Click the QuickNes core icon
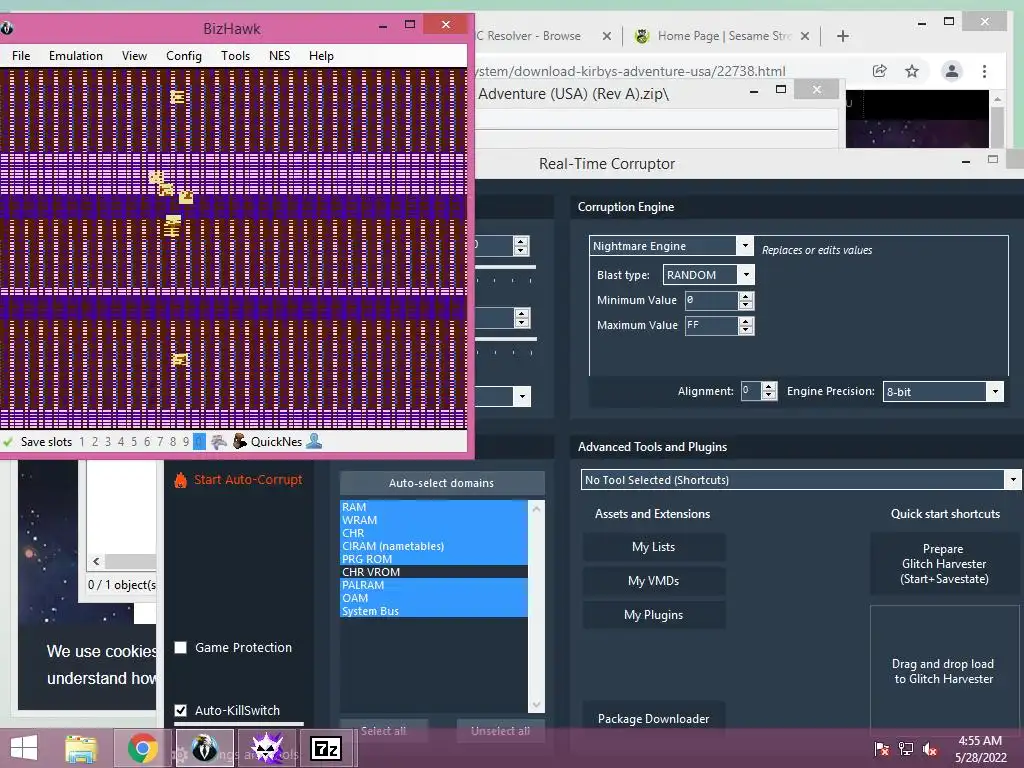Viewport: 1024px width, 768px height. [x=240, y=441]
